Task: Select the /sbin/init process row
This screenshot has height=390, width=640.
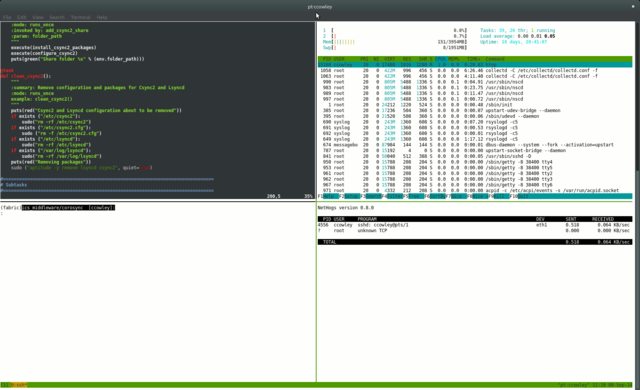Action: (475, 105)
